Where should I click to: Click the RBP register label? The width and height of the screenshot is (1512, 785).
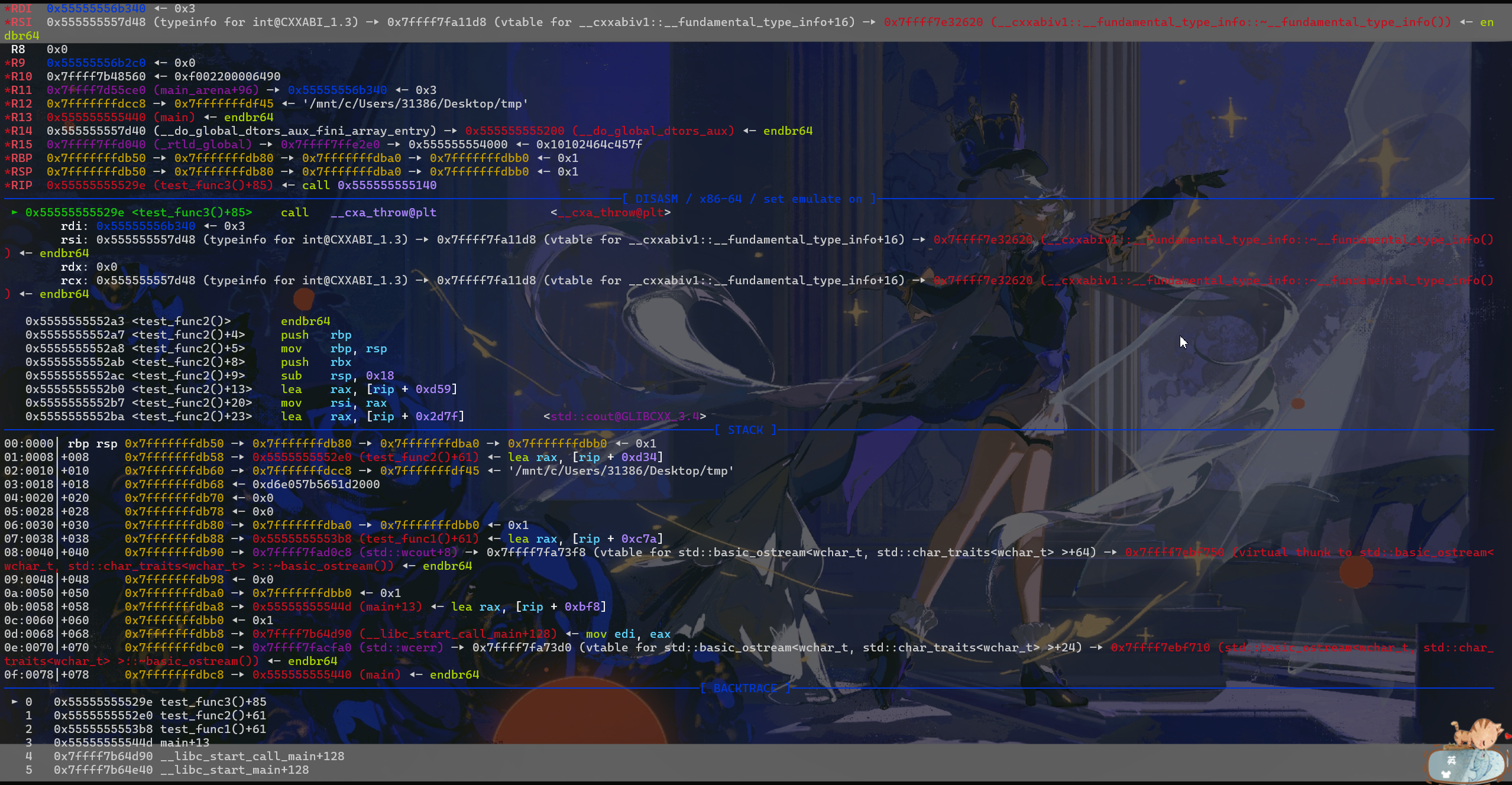pos(18,158)
